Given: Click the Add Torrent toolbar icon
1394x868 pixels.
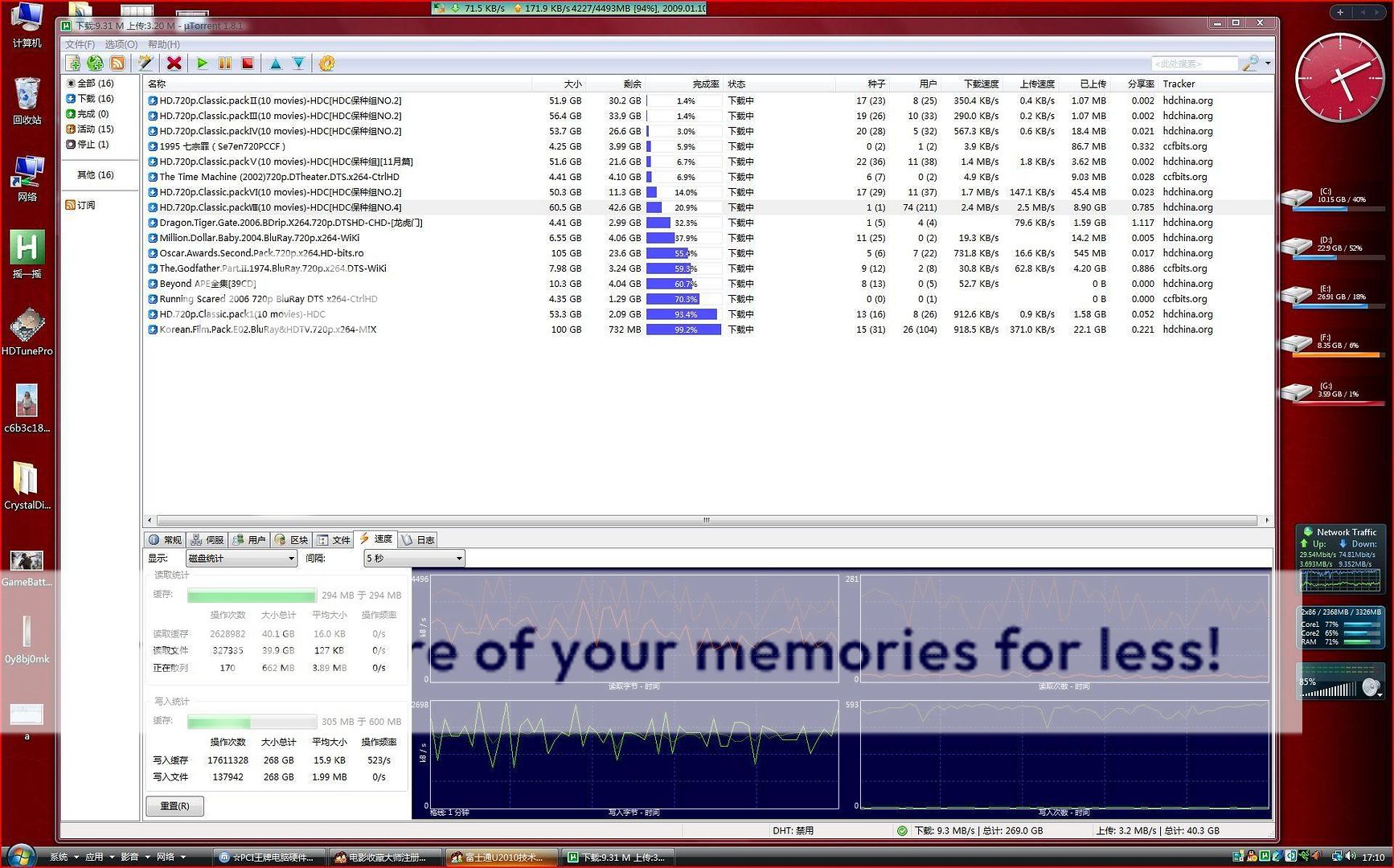Looking at the screenshot, I should click(x=73, y=63).
